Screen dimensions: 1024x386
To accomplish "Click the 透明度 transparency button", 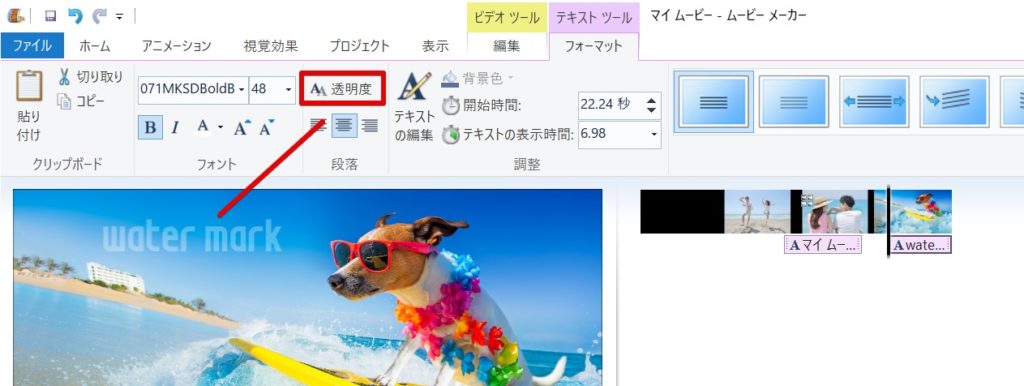I will tap(342, 89).
